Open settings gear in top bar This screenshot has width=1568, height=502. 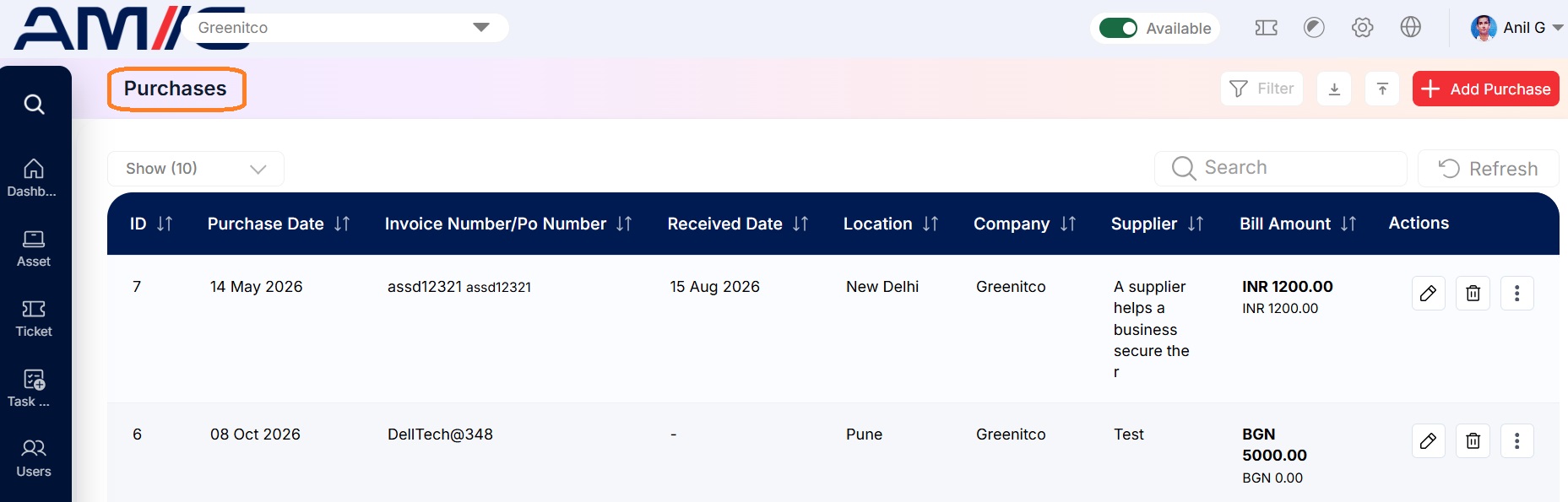(1362, 28)
